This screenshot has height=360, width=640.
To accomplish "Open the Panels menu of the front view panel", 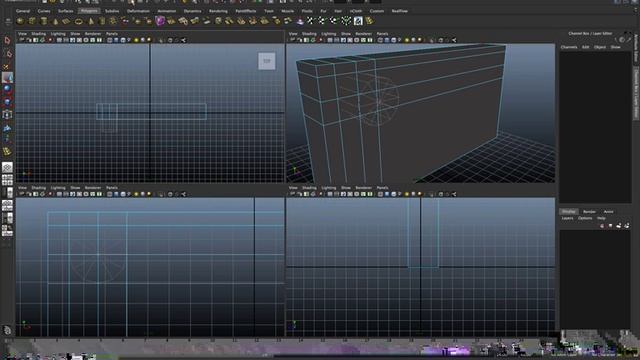I will pos(111,188).
